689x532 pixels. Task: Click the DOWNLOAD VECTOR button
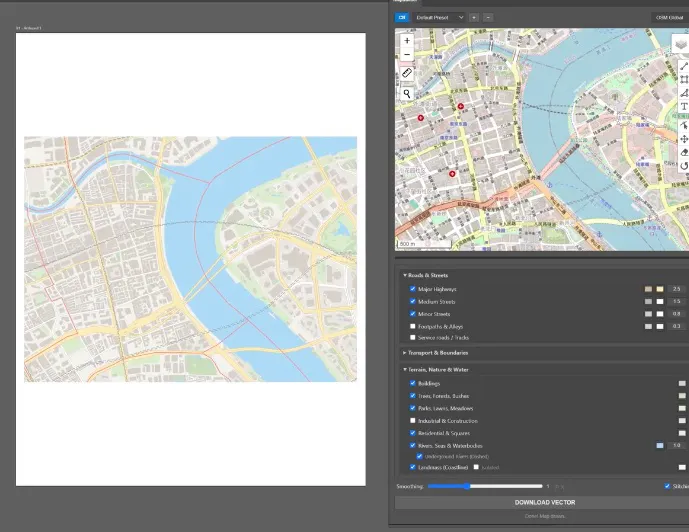(544, 502)
